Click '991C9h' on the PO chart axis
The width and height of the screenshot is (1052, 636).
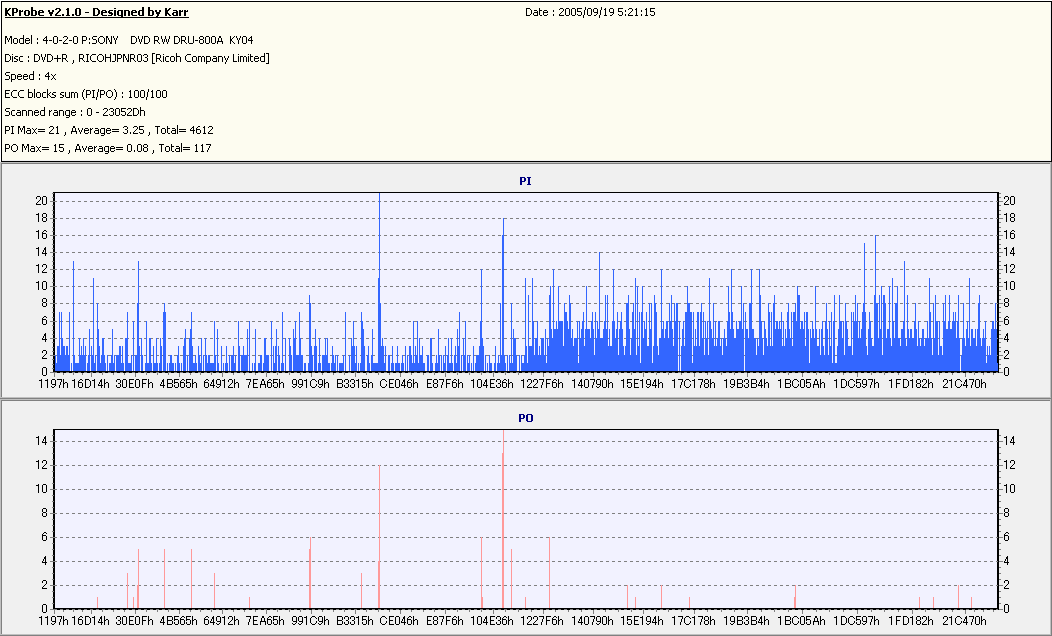[310, 621]
